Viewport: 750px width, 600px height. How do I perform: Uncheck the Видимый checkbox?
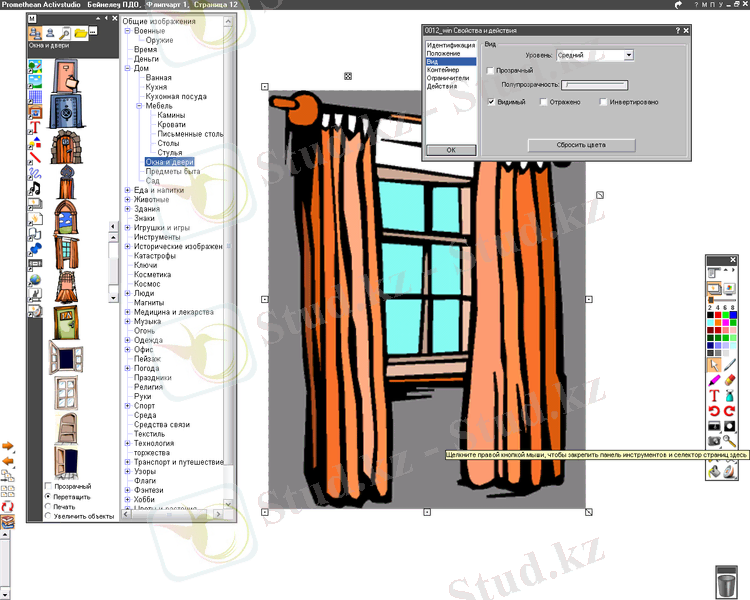pyautogui.click(x=491, y=102)
